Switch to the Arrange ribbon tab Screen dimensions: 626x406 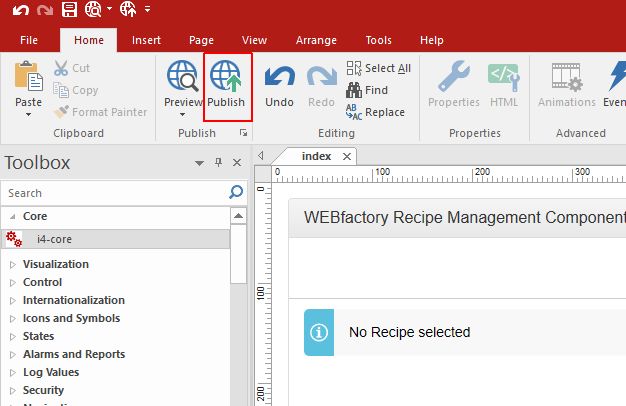(x=316, y=40)
